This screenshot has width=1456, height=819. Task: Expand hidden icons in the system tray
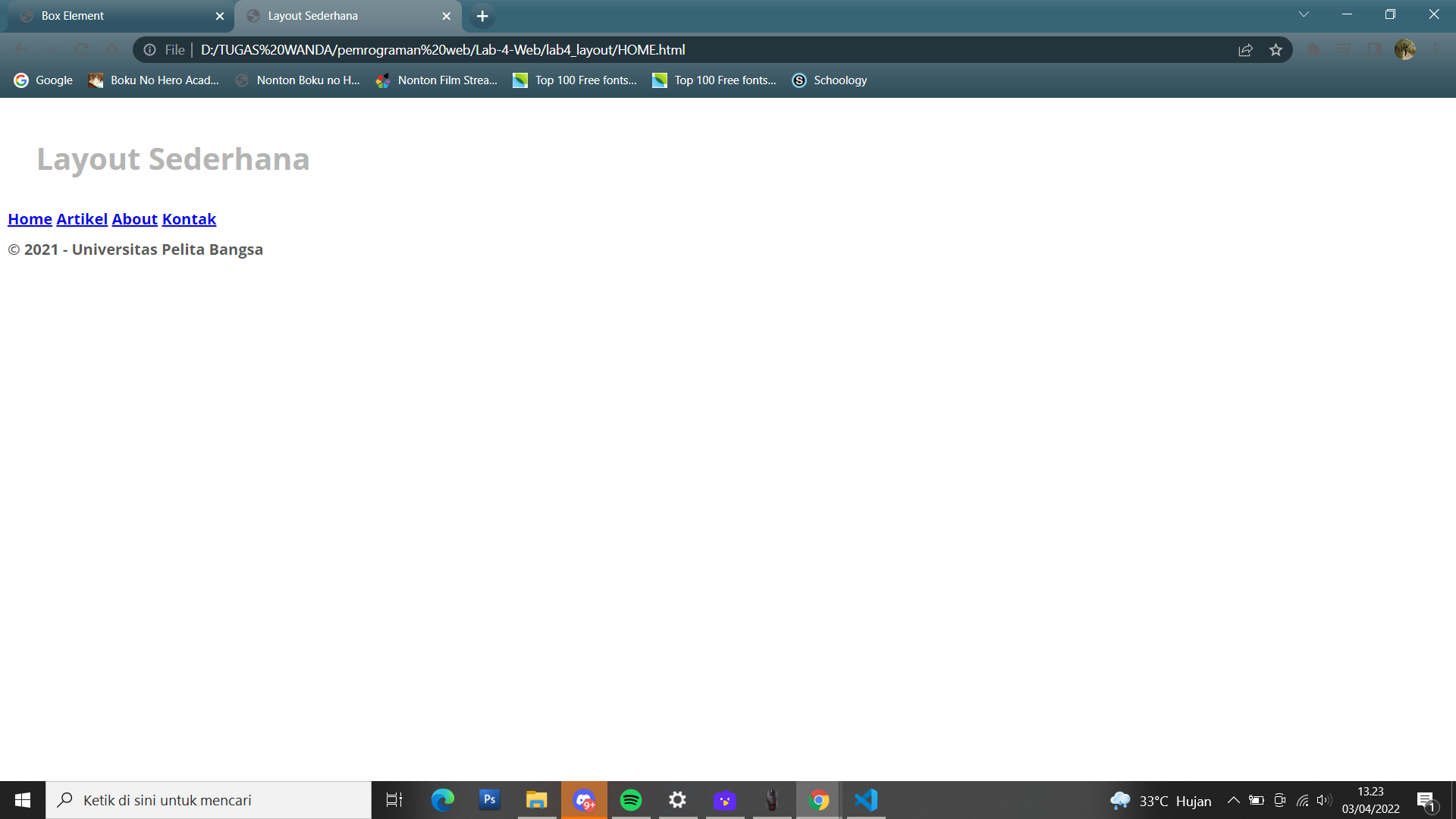(1232, 800)
